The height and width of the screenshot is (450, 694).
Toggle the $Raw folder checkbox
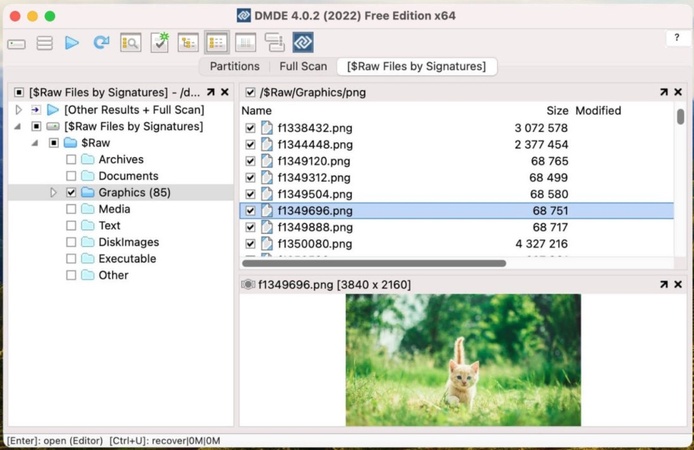(54, 143)
